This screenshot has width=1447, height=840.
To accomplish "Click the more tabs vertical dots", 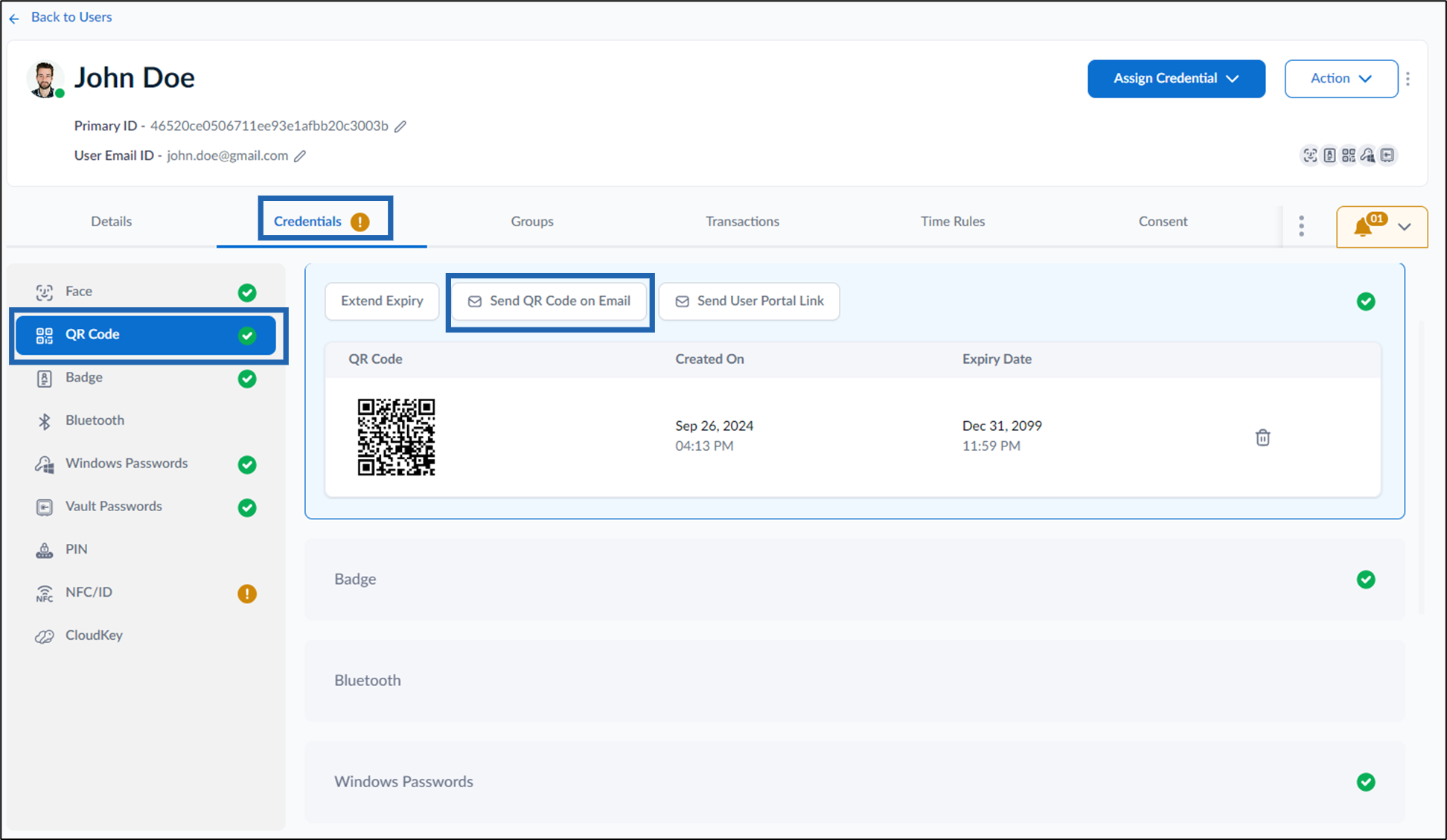I will (x=1301, y=226).
